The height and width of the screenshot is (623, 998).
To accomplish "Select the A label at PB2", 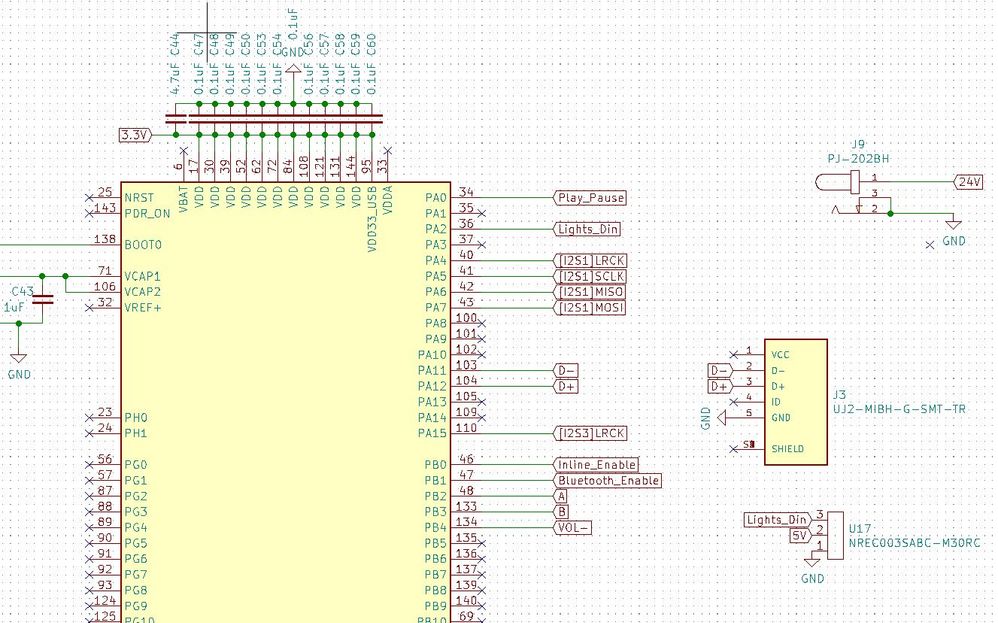I will [x=560, y=496].
